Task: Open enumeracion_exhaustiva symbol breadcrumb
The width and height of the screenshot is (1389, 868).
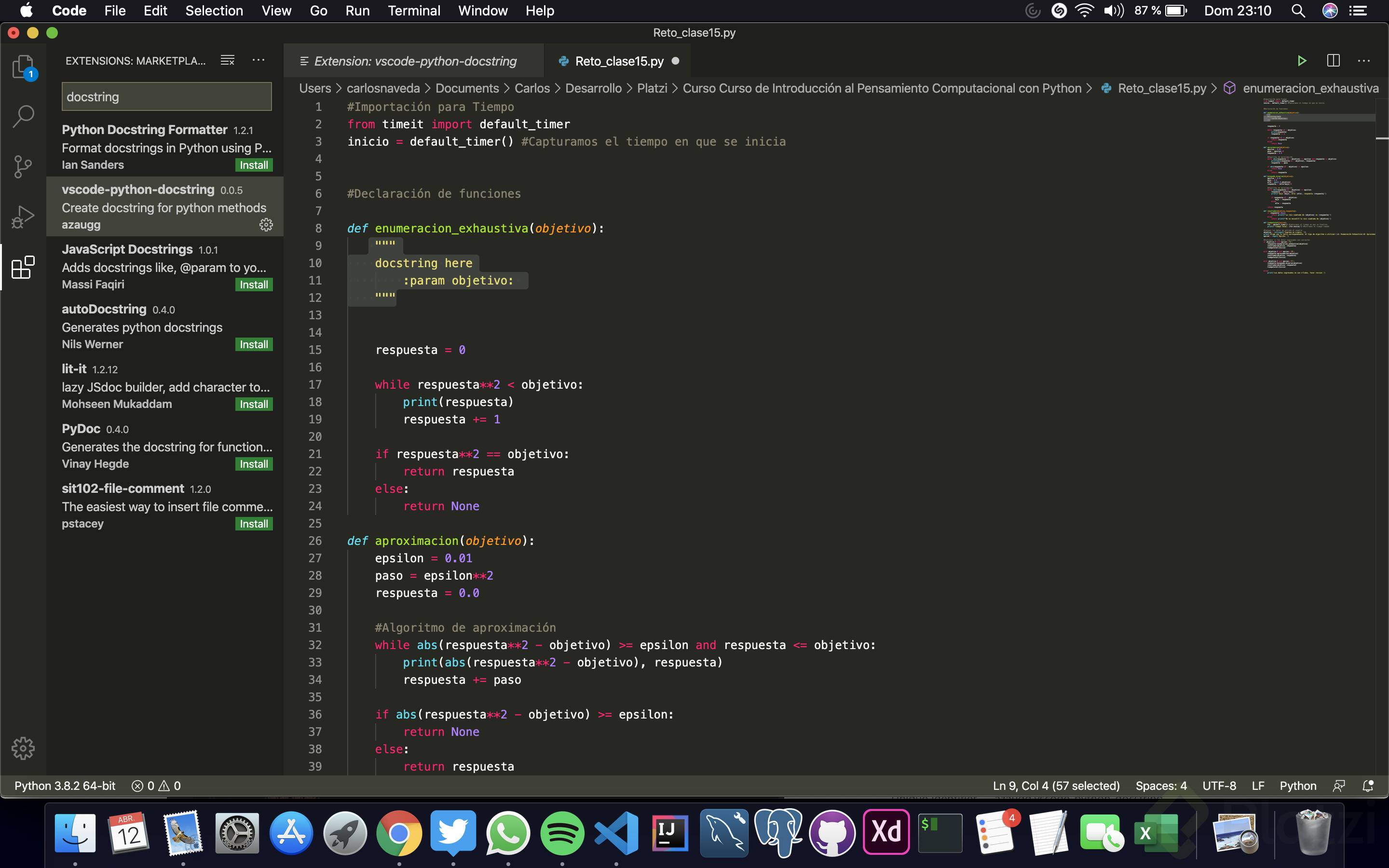Action: [x=1302, y=88]
